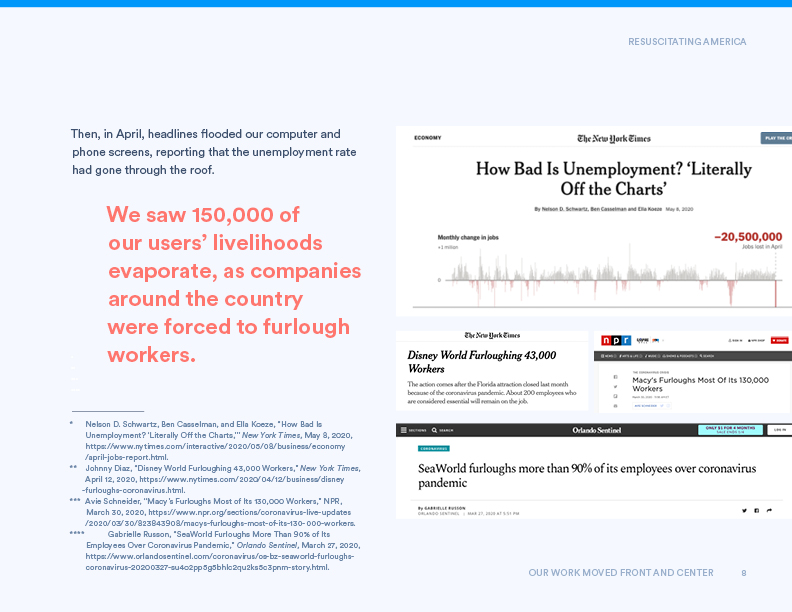Share SeaWorld article on Twitter

744,511
